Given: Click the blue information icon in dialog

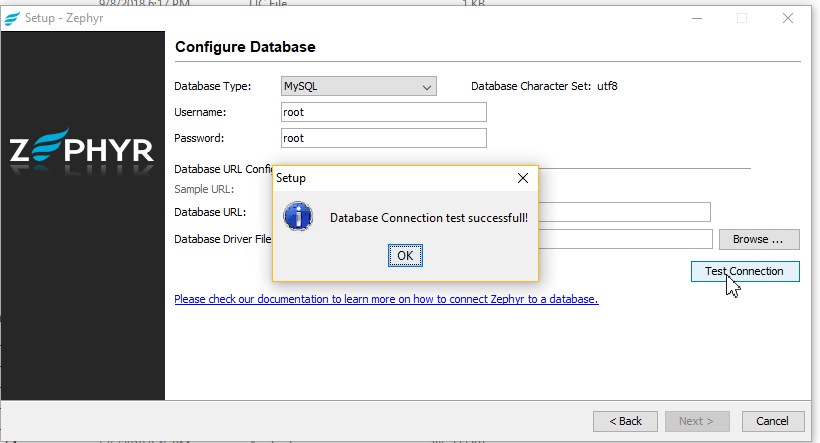Looking at the screenshot, I should (297, 217).
